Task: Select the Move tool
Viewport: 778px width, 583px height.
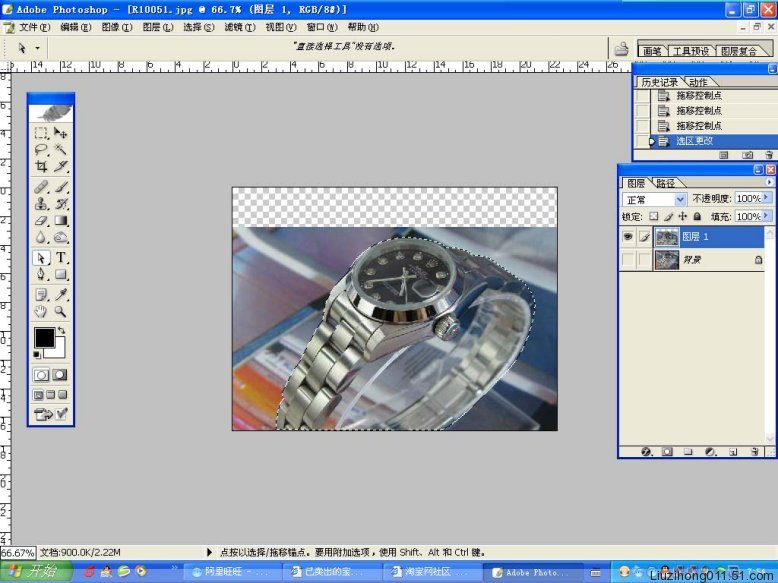Action: pyautogui.click(x=61, y=132)
